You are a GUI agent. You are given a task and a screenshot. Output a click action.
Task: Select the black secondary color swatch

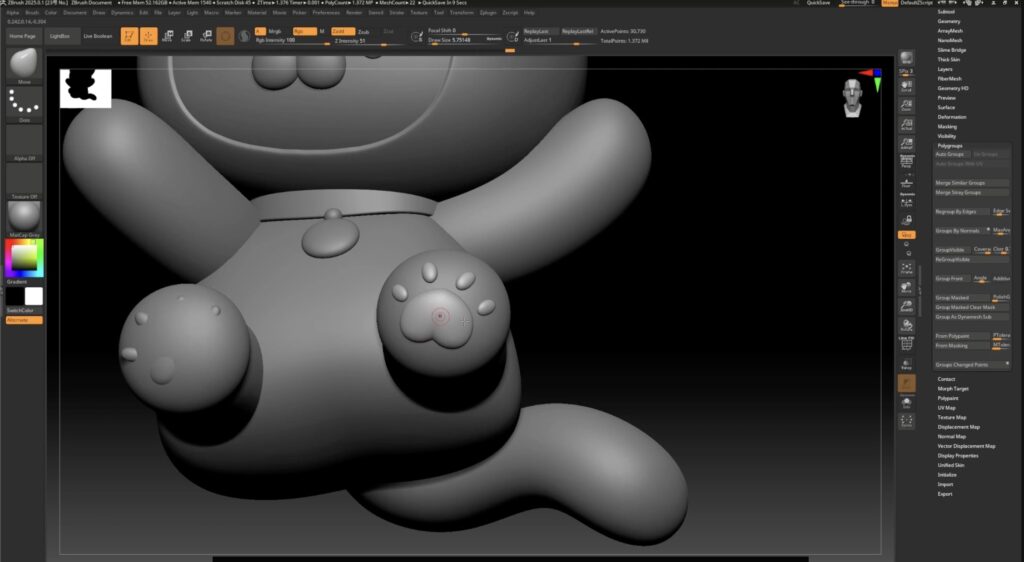(x=15, y=296)
